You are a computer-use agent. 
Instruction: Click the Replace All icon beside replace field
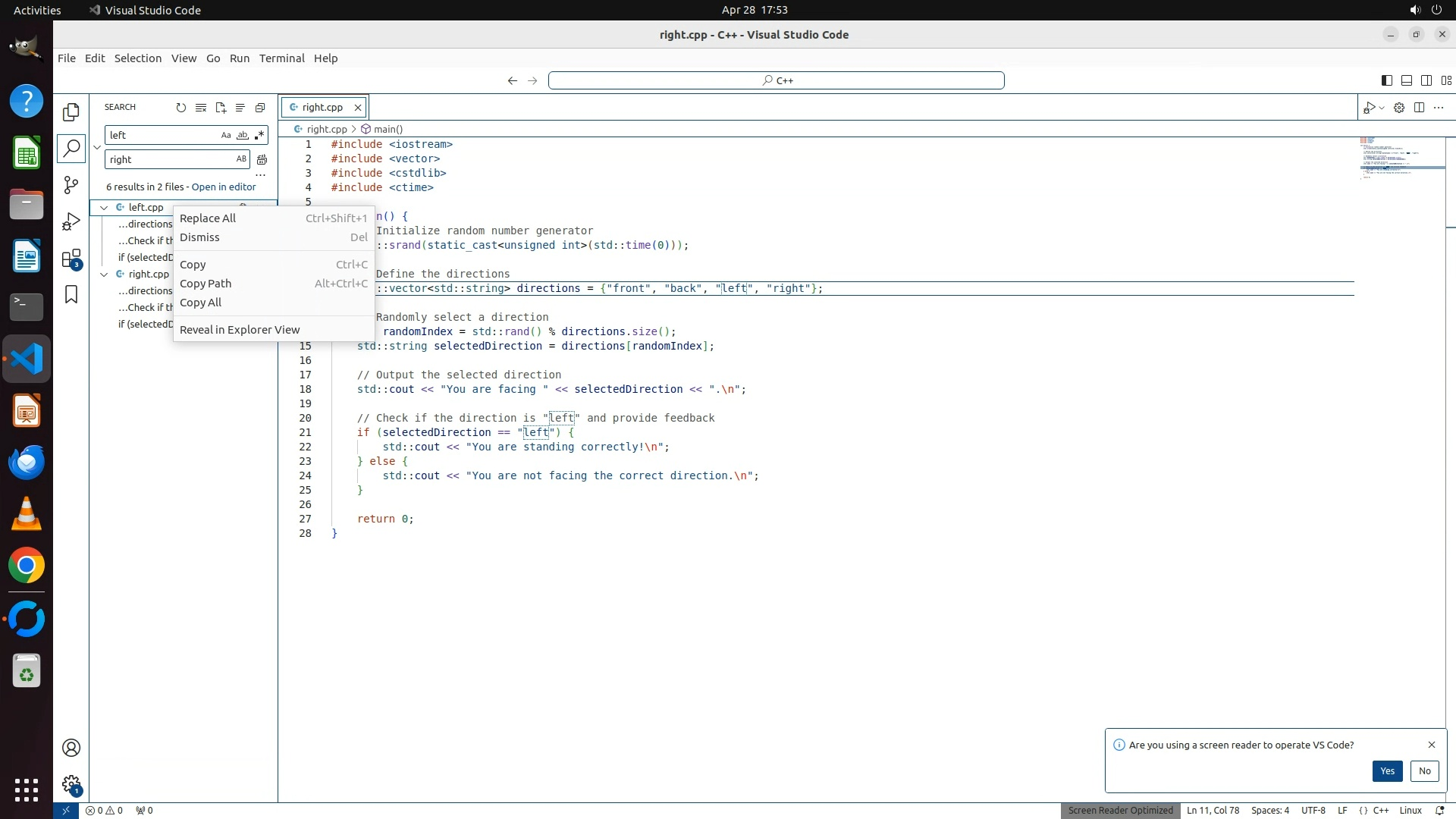point(262,159)
